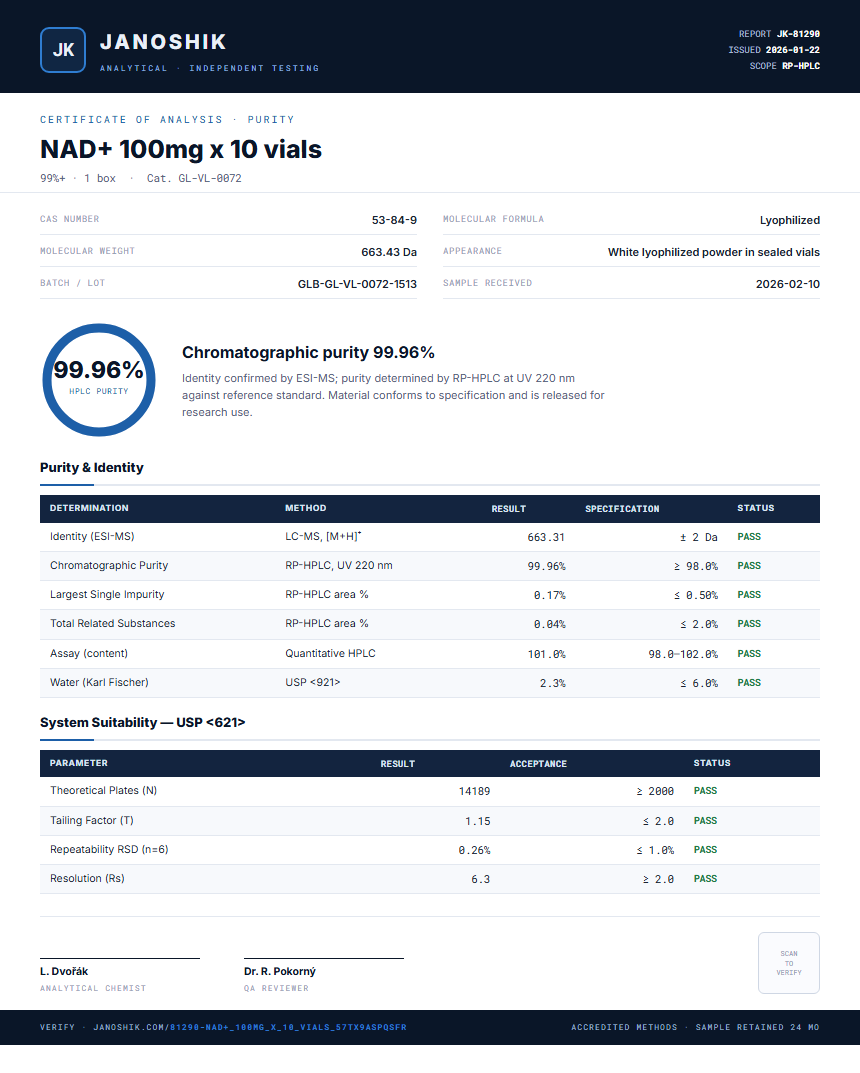
Task: Select Largest Single Impurity row label
Action: click(107, 594)
